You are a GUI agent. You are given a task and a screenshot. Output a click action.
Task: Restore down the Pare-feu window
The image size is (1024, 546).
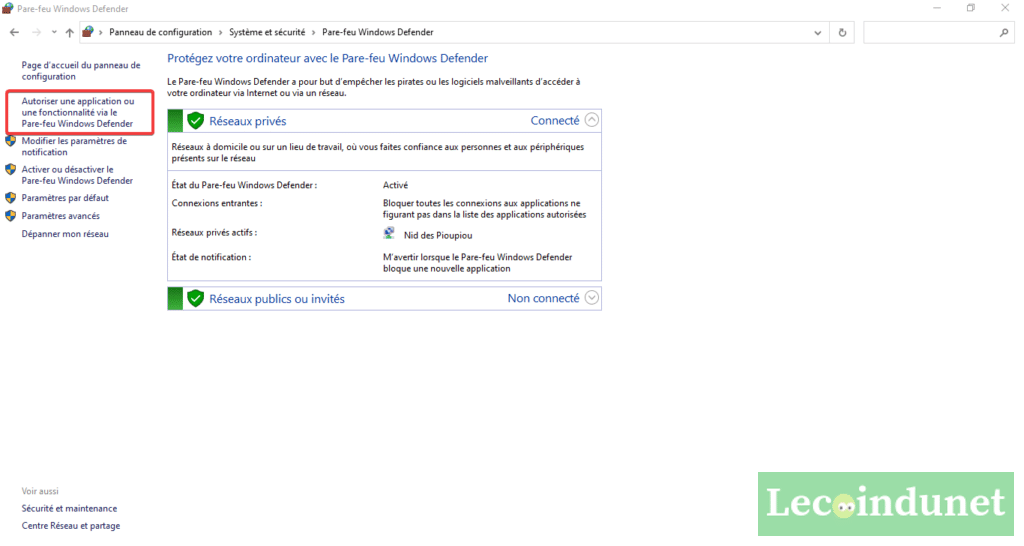coord(971,8)
